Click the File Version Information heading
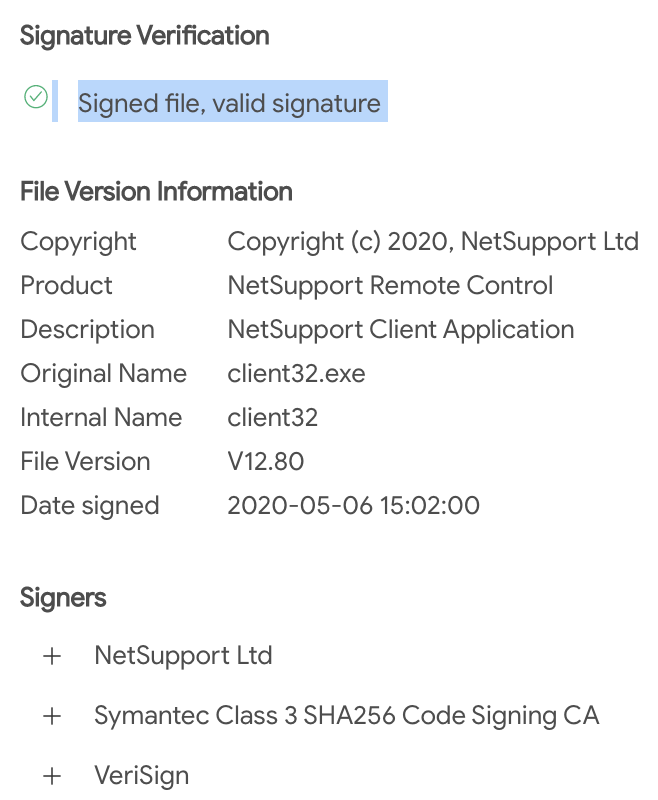The height and width of the screenshot is (800, 658). [156, 192]
